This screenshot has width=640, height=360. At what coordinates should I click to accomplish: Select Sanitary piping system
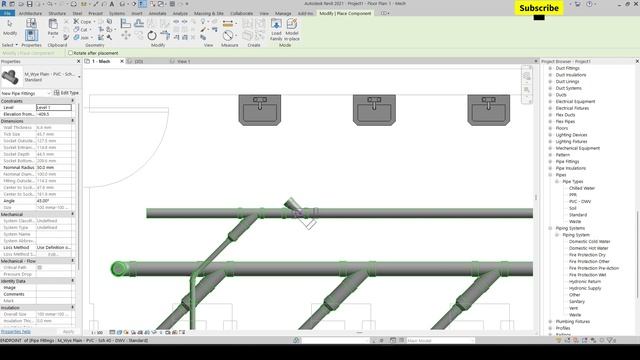pyautogui.click(x=577, y=301)
